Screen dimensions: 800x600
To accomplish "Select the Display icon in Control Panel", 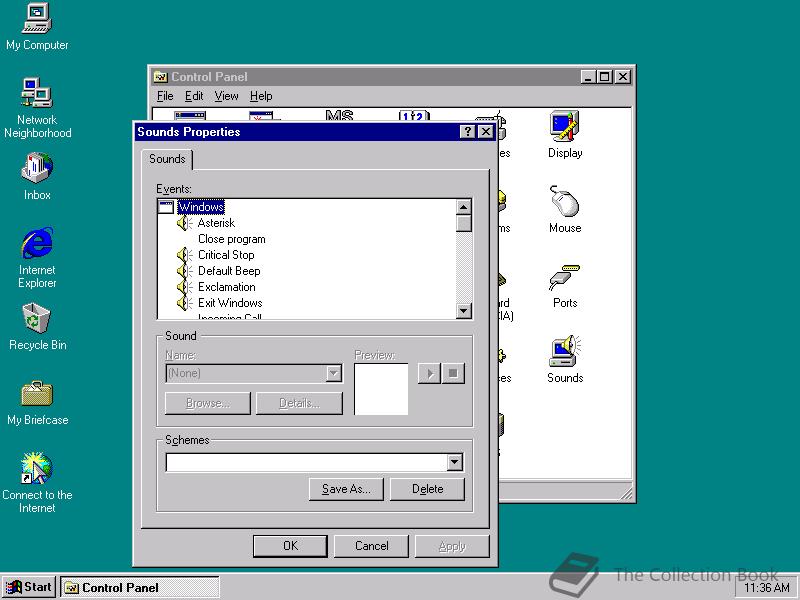I will 565,135.
